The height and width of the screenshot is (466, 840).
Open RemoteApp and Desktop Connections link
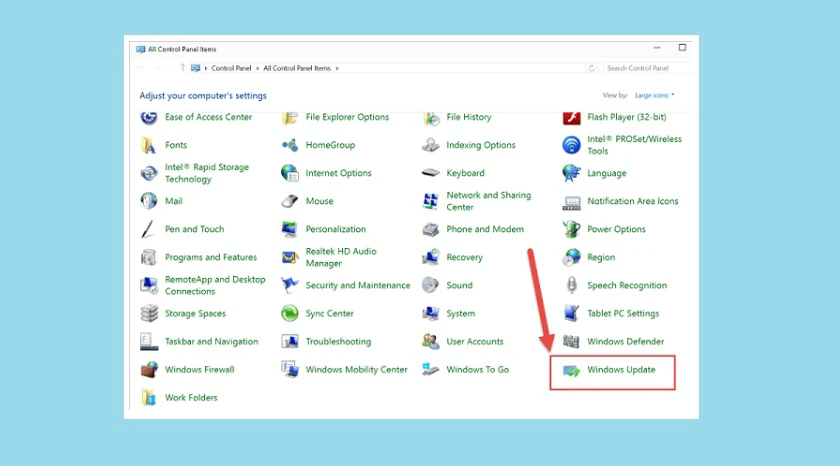pos(215,285)
